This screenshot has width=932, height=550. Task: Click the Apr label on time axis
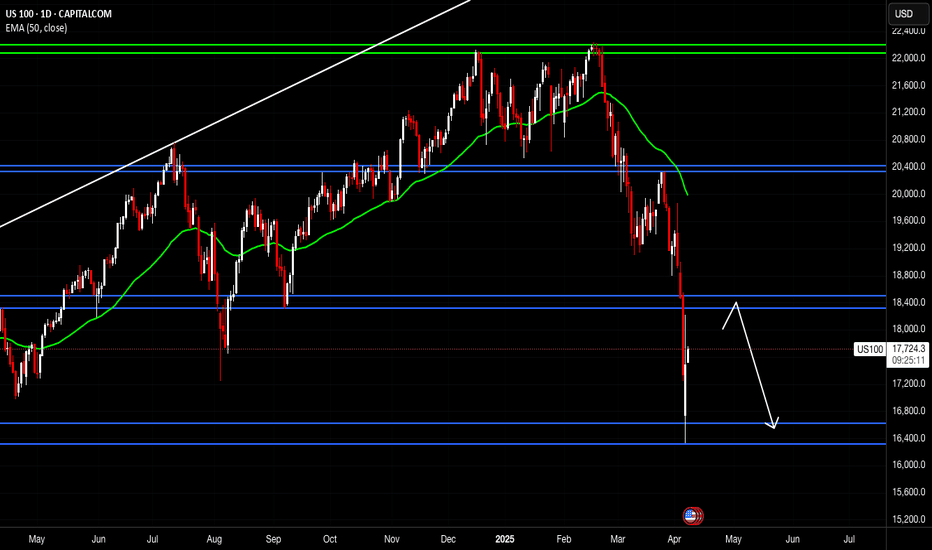pyautogui.click(x=674, y=539)
